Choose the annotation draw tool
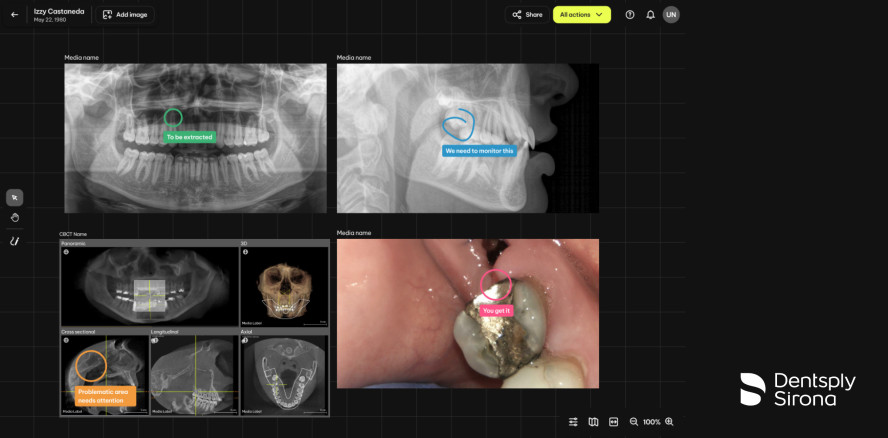Viewport: 888px width, 438px height. [14, 241]
